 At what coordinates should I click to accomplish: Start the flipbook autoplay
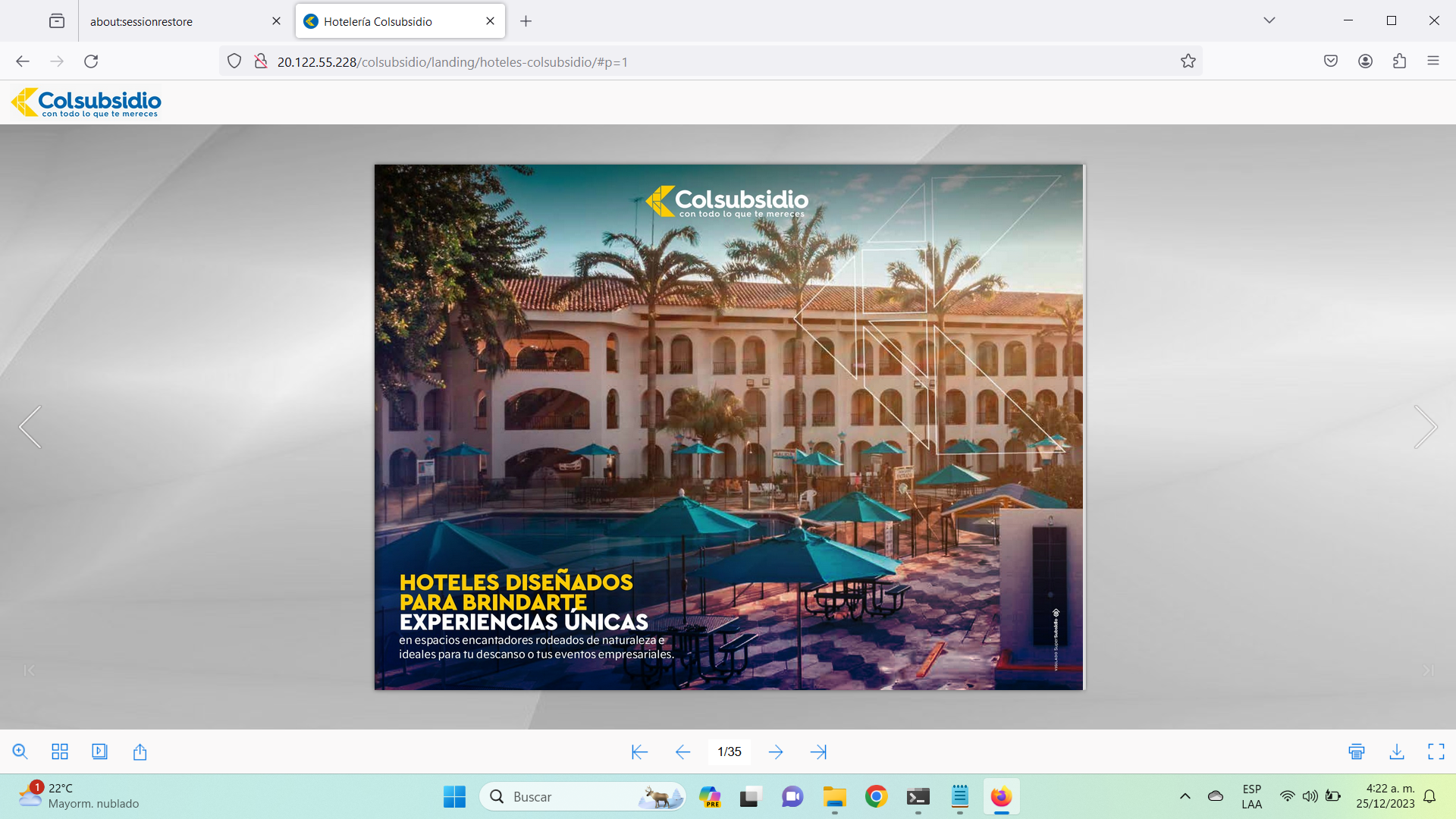pos(99,752)
